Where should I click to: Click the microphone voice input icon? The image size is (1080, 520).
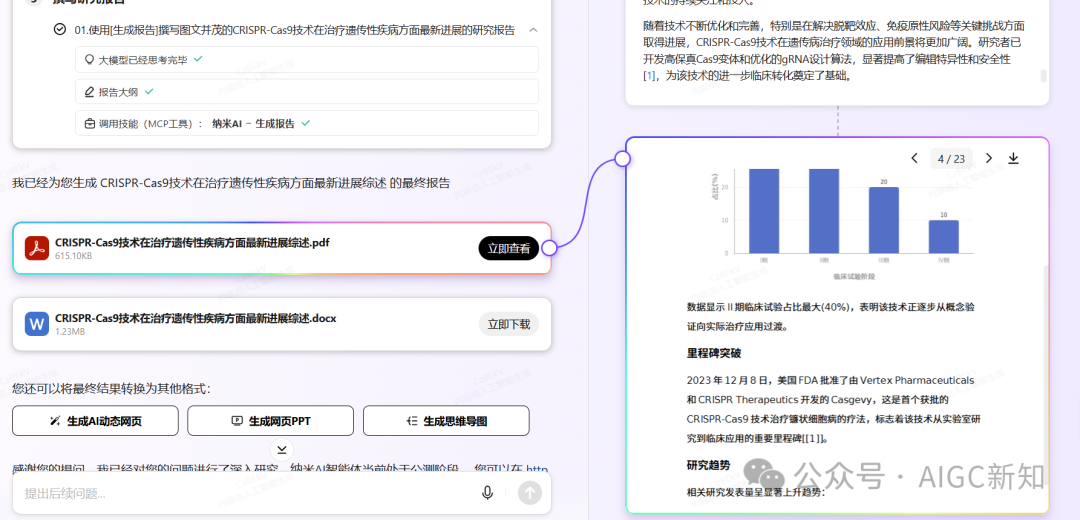488,492
